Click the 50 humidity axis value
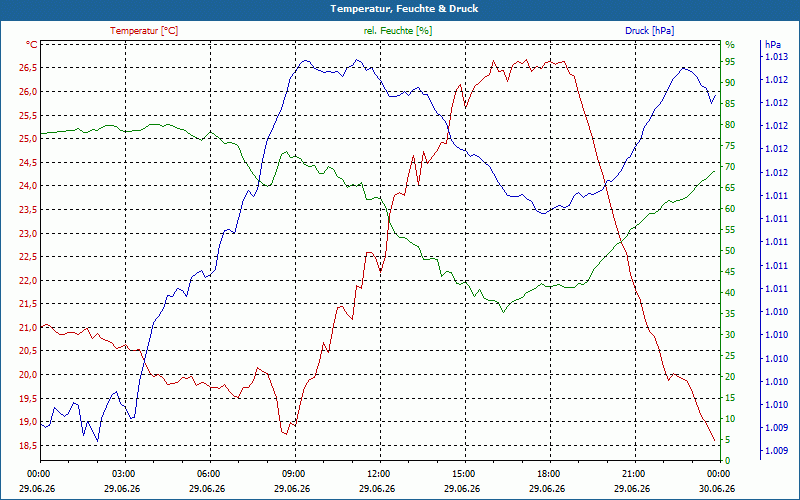 click(x=730, y=251)
